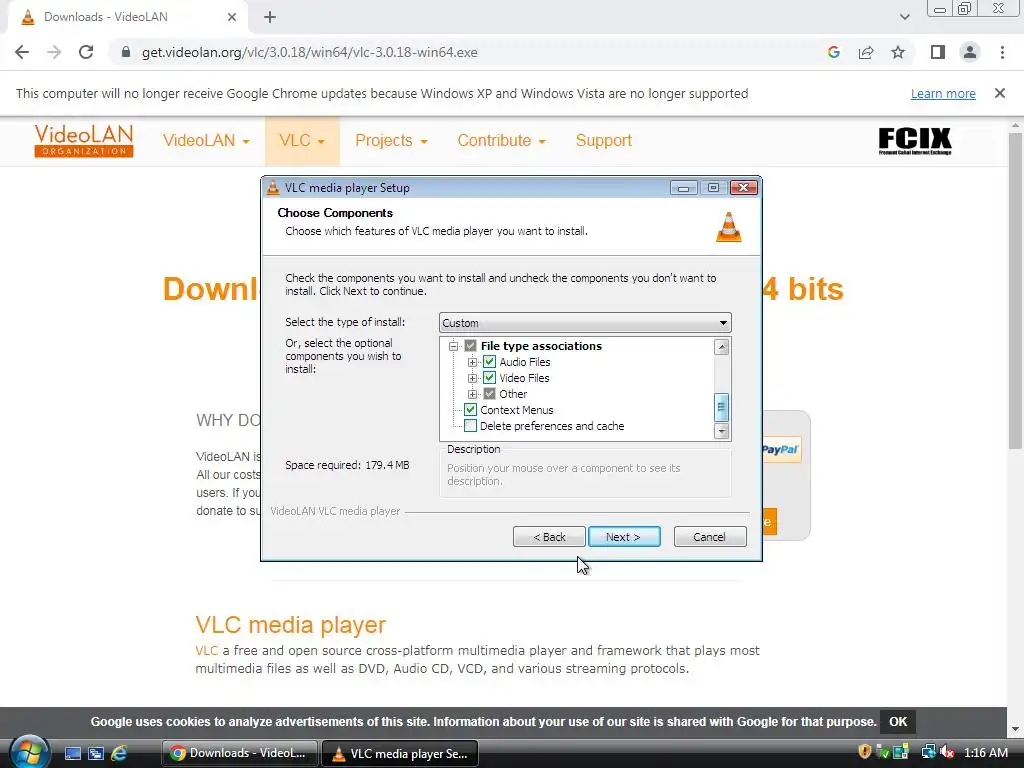Image resolution: width=1024 pixels, height=768 pixels.
Task: Launch Internet Explorer from quick launch
Action: point(119,753)
